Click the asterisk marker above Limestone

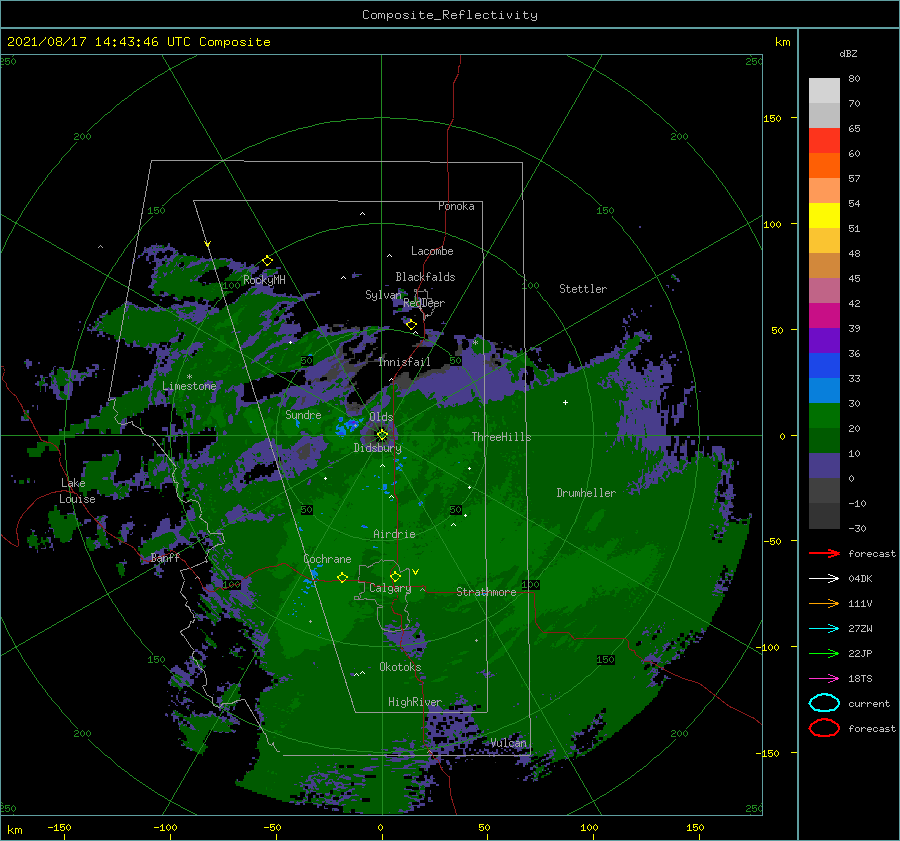pyautogui.click(x=189, y=377)
